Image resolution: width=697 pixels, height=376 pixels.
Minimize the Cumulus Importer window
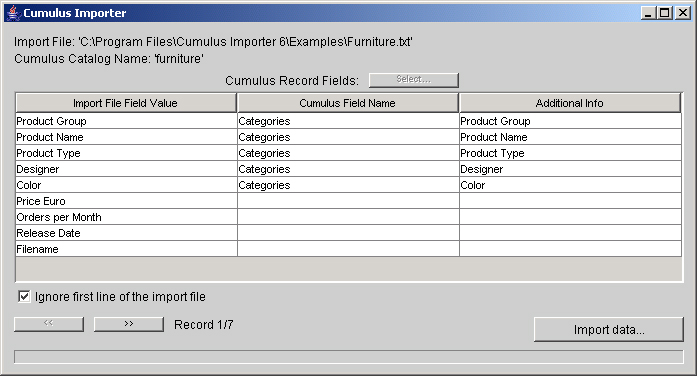coord(649,13)
